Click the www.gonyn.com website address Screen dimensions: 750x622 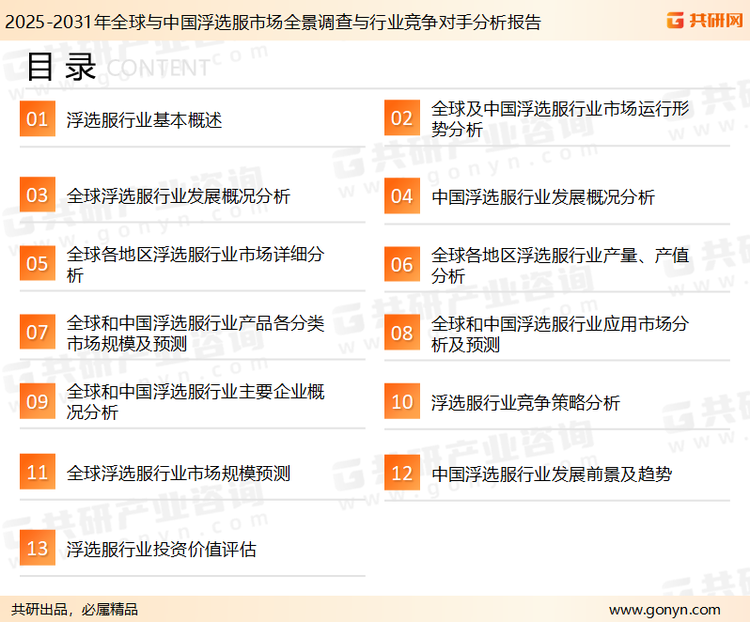(x=664, y=609)
